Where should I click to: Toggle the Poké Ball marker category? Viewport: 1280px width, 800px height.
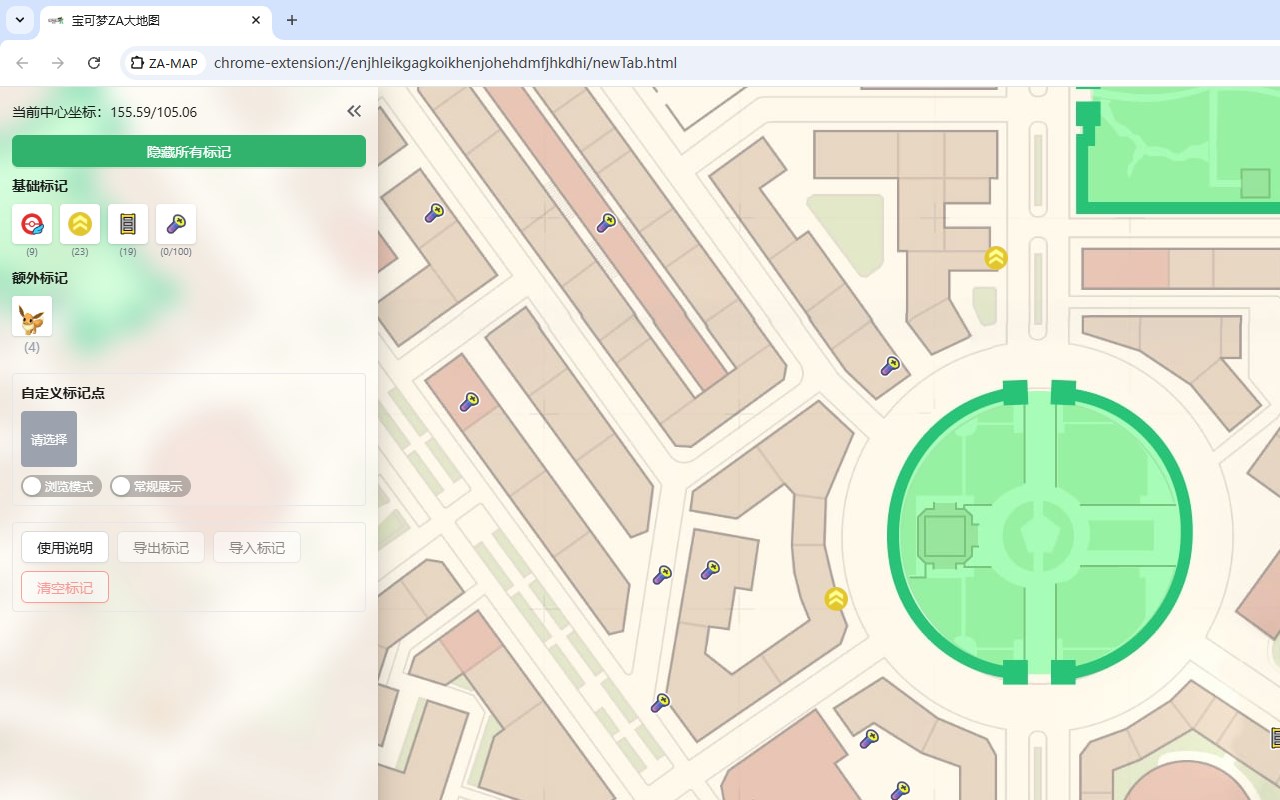click(32, 224)
